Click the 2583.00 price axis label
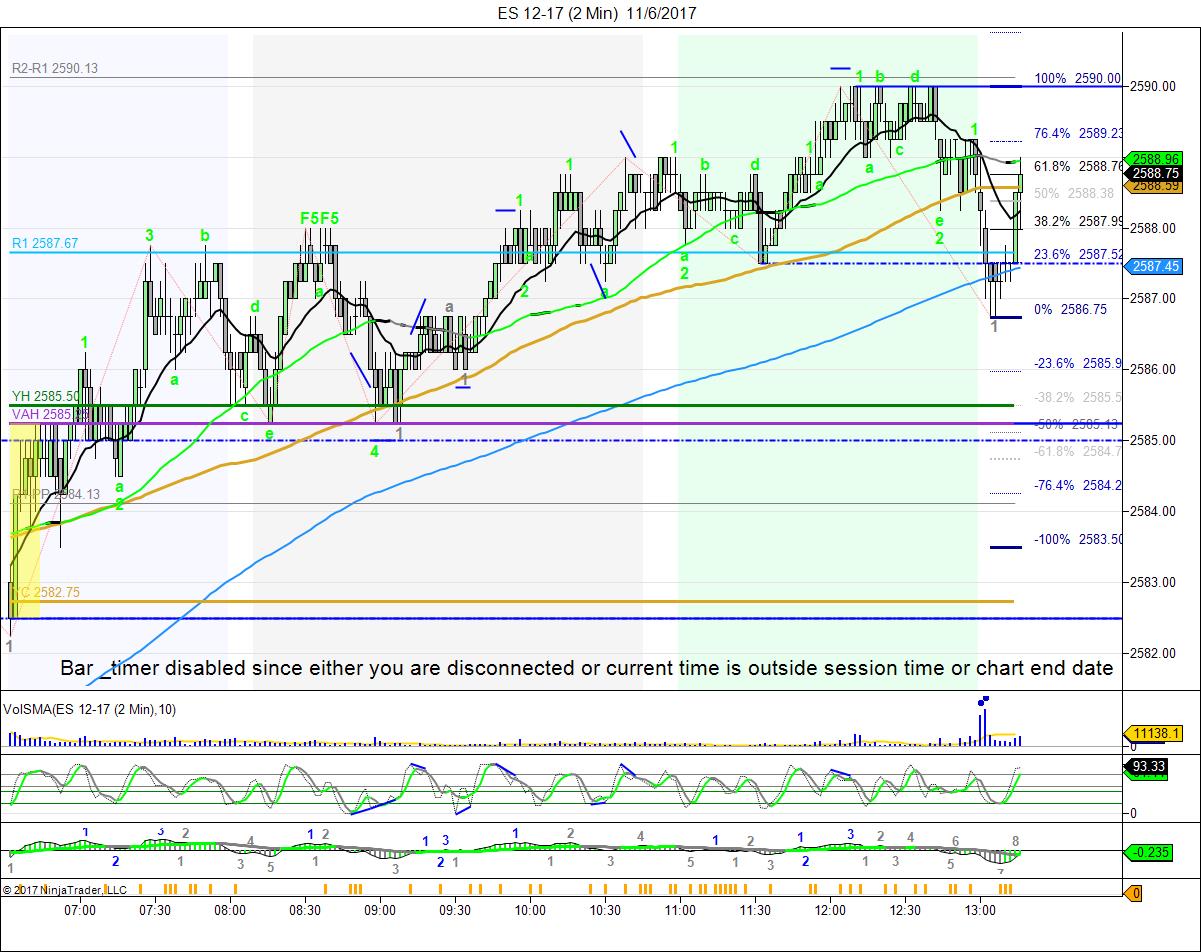This screenshot has height=952, width=1201. tap(1153, 582)
